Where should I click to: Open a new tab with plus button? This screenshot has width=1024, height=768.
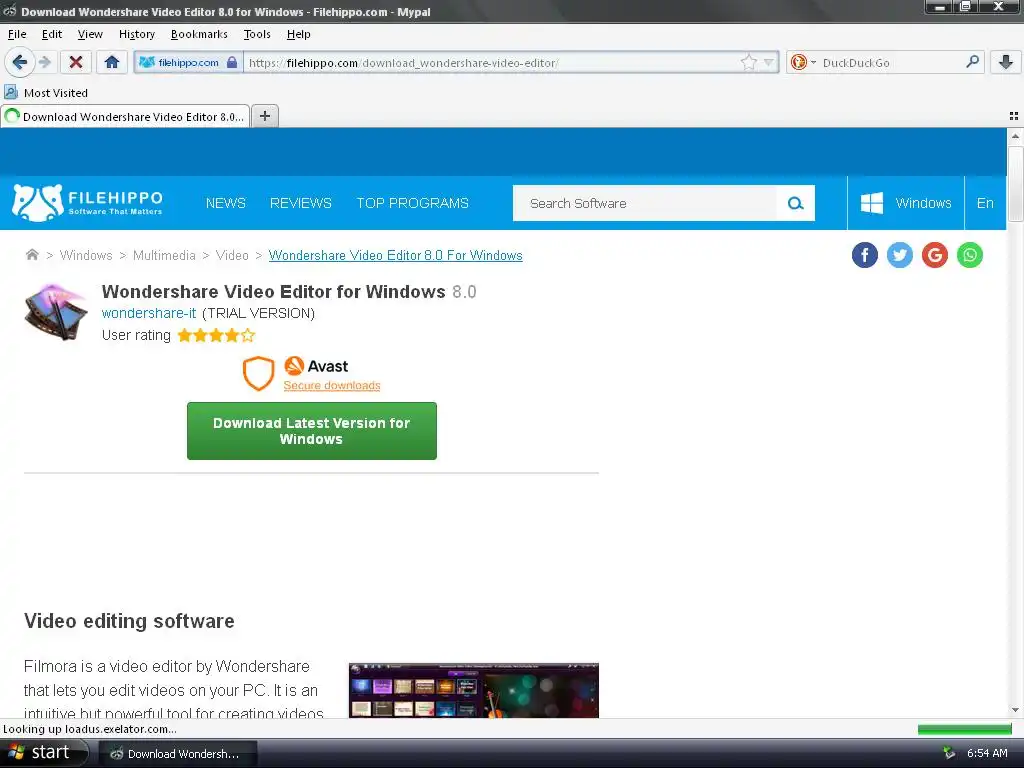(x=264, y=116)
